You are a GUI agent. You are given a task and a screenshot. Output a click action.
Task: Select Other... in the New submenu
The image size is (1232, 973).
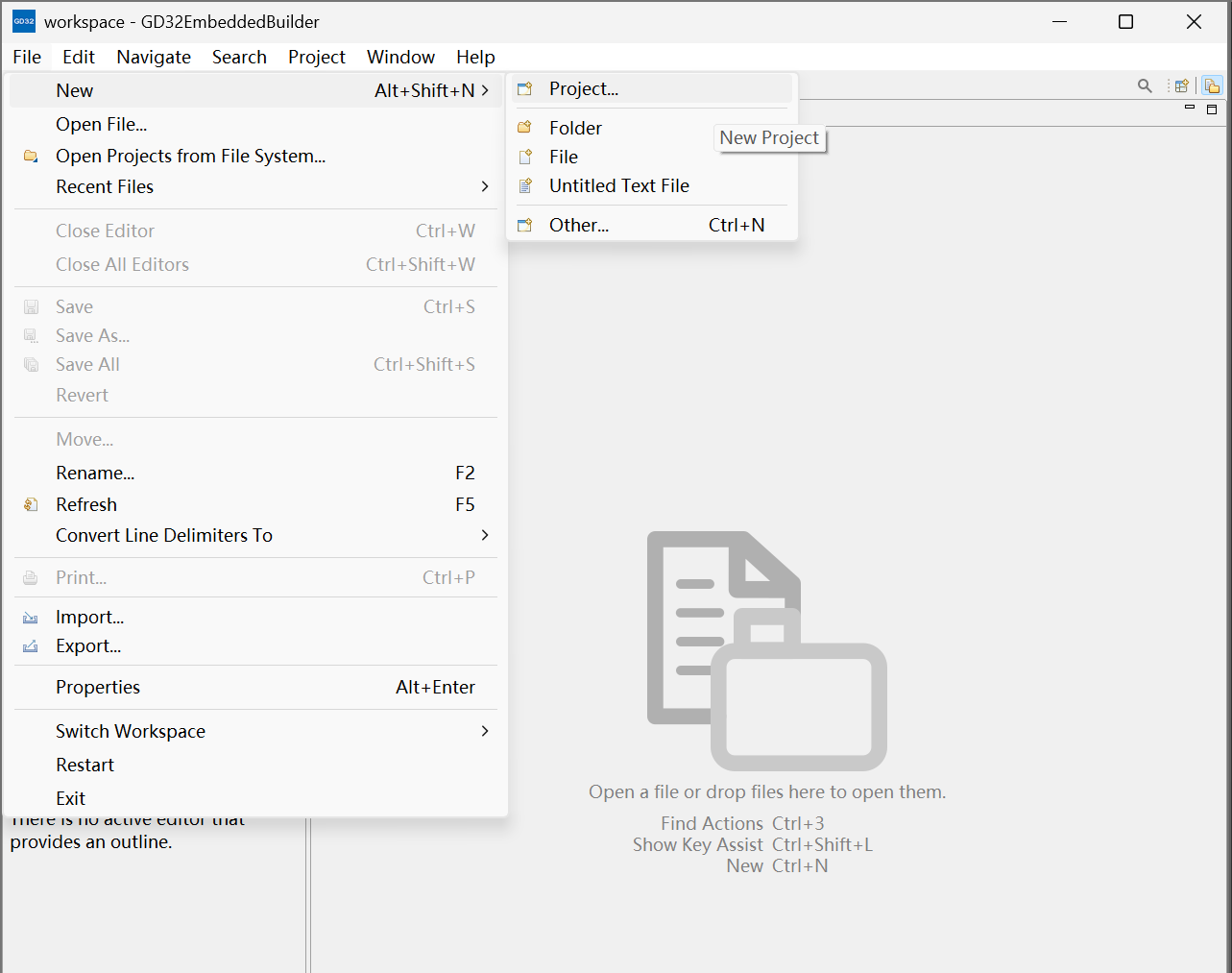(x=652, y=225)
